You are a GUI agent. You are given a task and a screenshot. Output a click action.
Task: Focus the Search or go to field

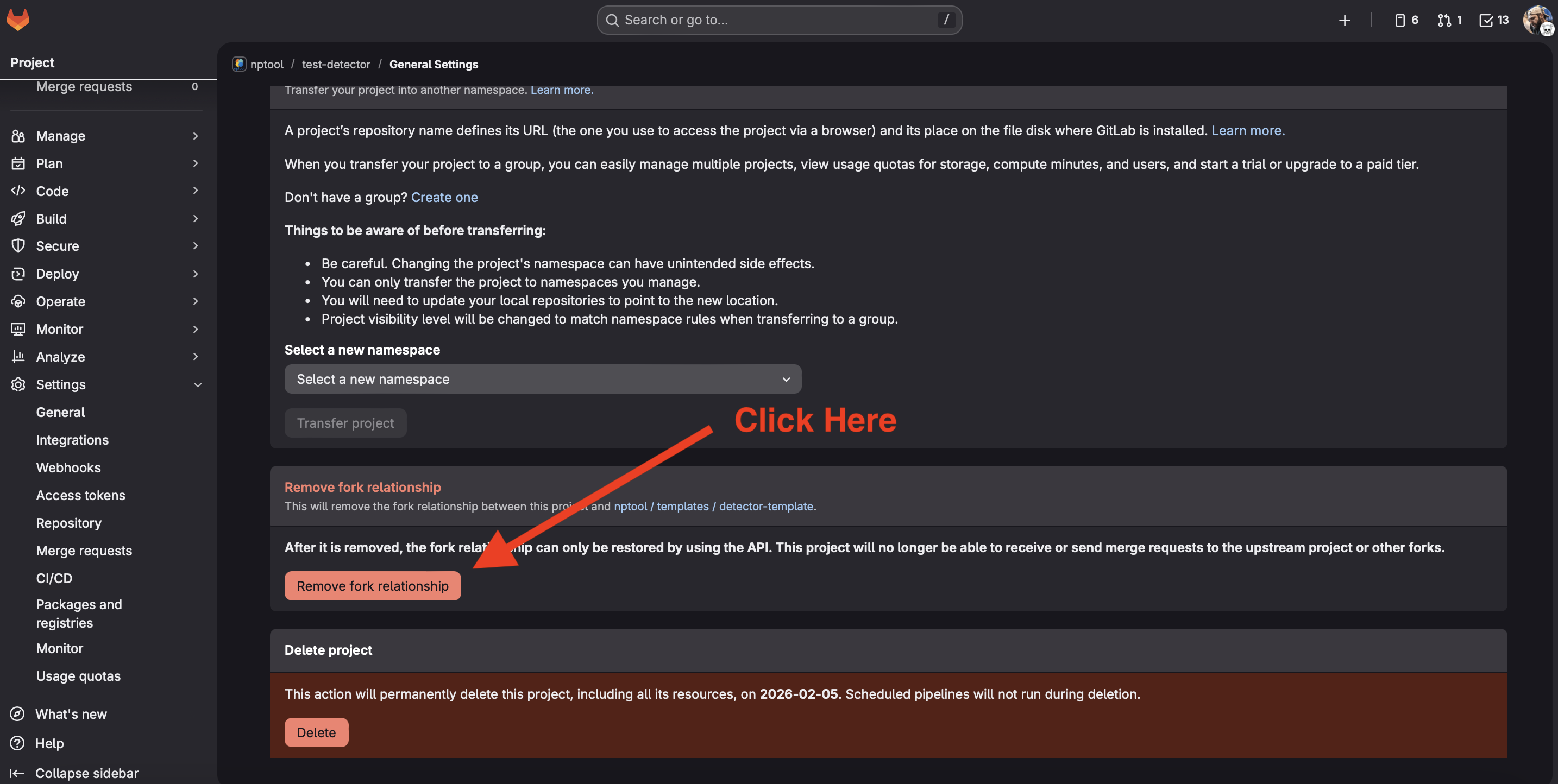[778, 20]
